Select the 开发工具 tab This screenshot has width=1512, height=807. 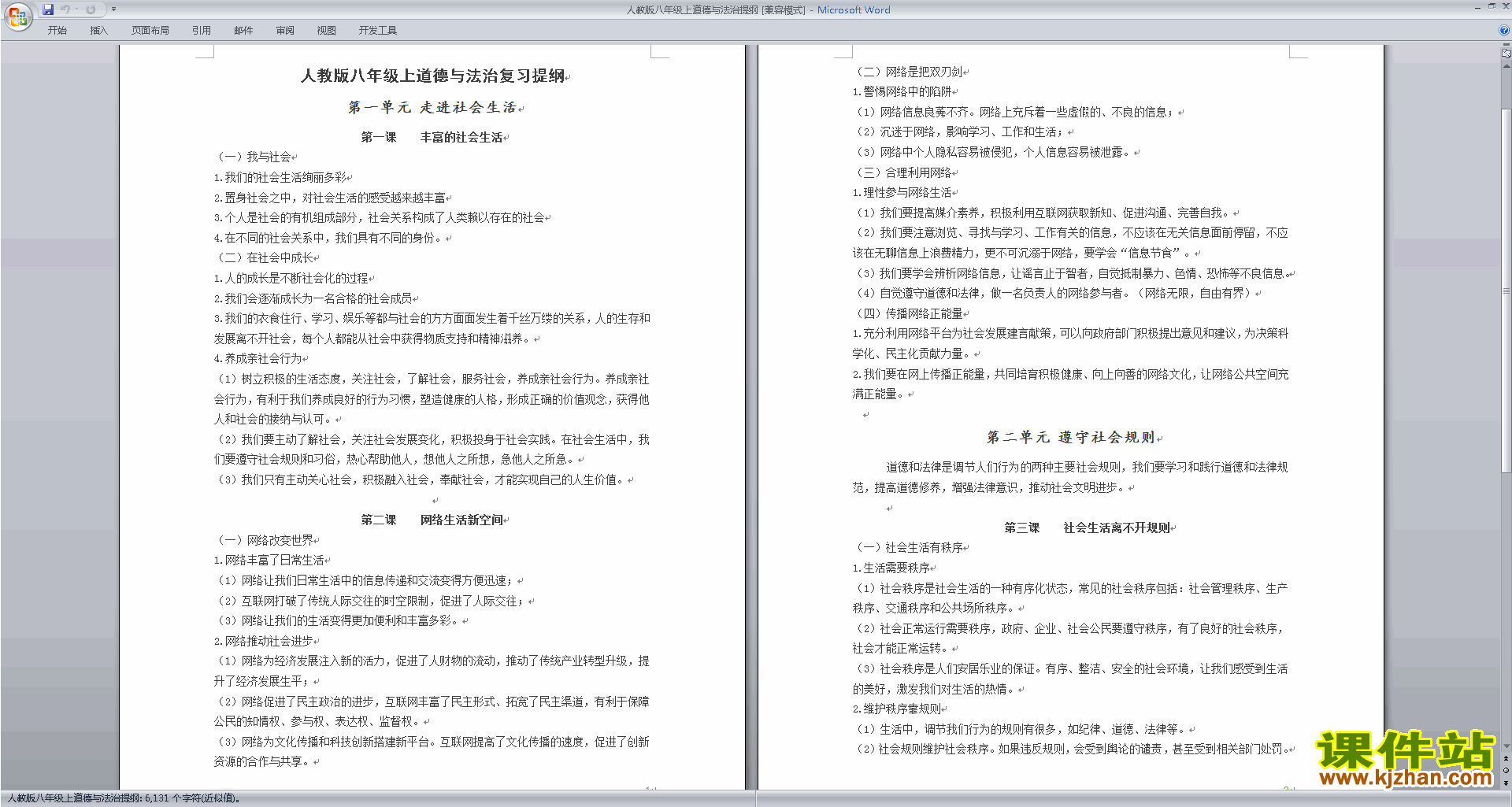pyautogui.click(x=378, y=31)
